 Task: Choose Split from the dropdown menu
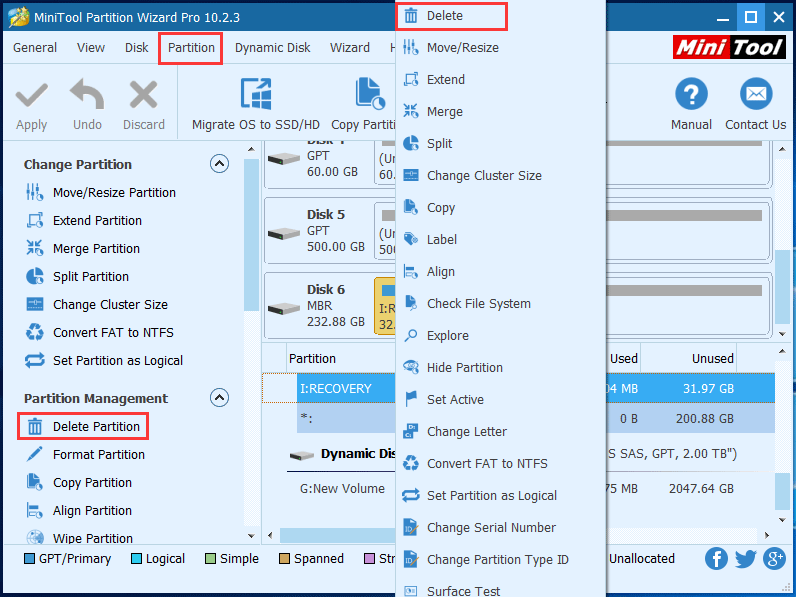click(x=501, y=144)
